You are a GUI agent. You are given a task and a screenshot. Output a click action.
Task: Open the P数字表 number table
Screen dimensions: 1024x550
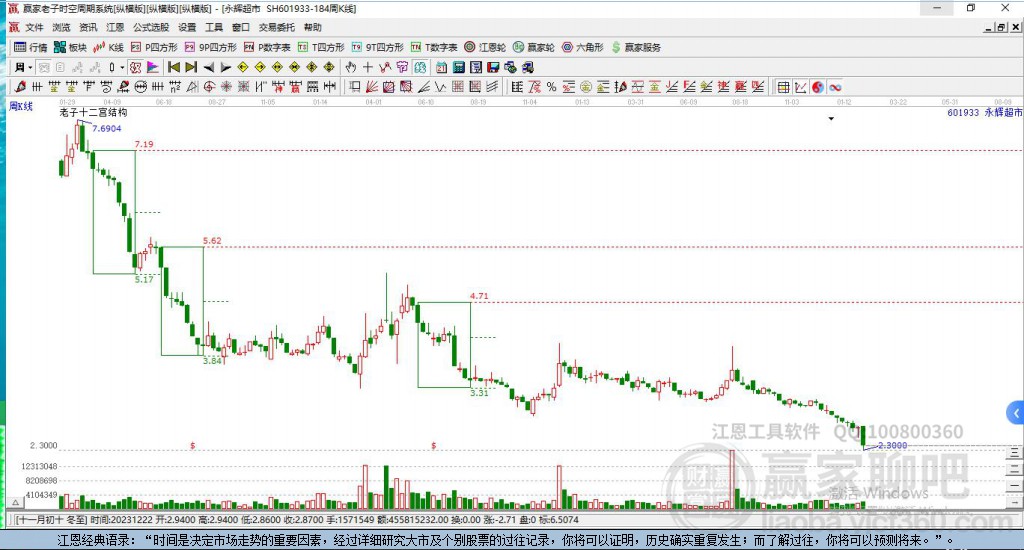point(267,47)
